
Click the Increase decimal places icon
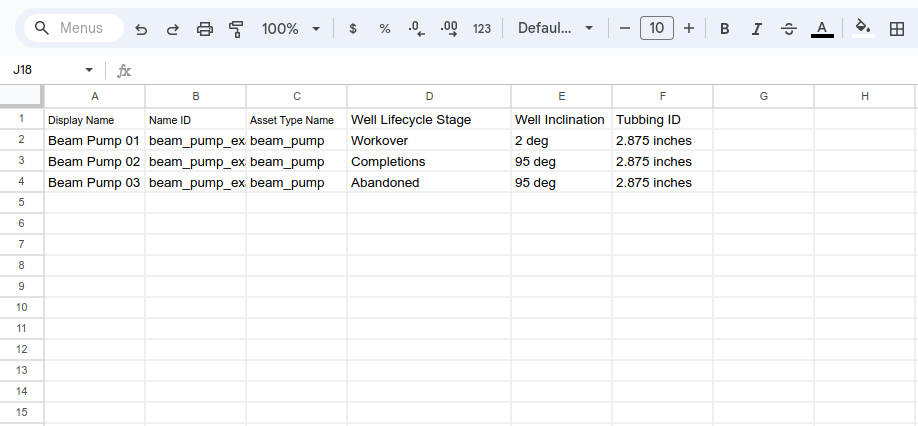(449, 29)
